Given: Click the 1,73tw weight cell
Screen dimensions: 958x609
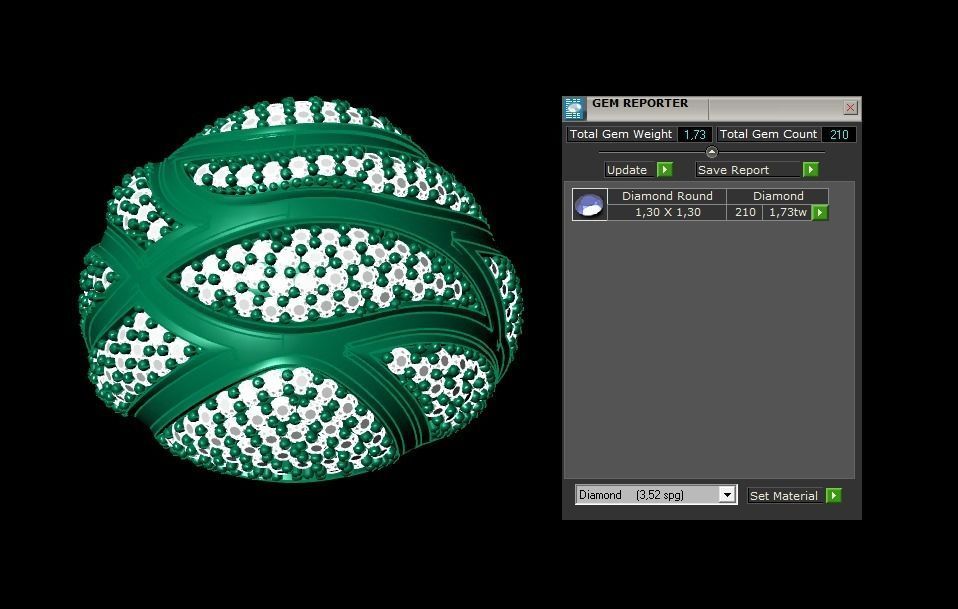Looking at the screenshot, I should tap(788, 213).
